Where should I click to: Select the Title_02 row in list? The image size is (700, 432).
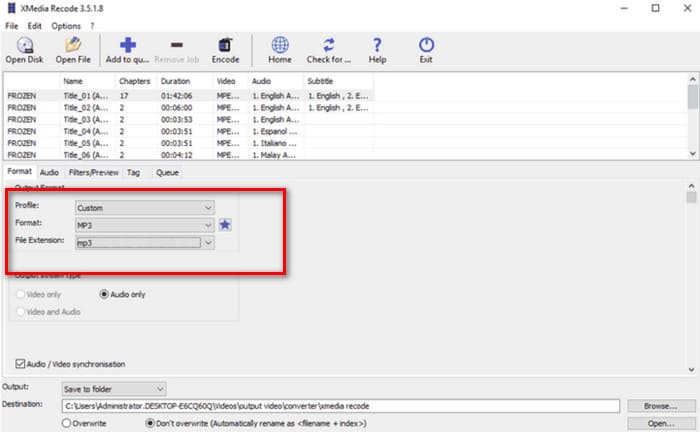click(x=190, y=108)
